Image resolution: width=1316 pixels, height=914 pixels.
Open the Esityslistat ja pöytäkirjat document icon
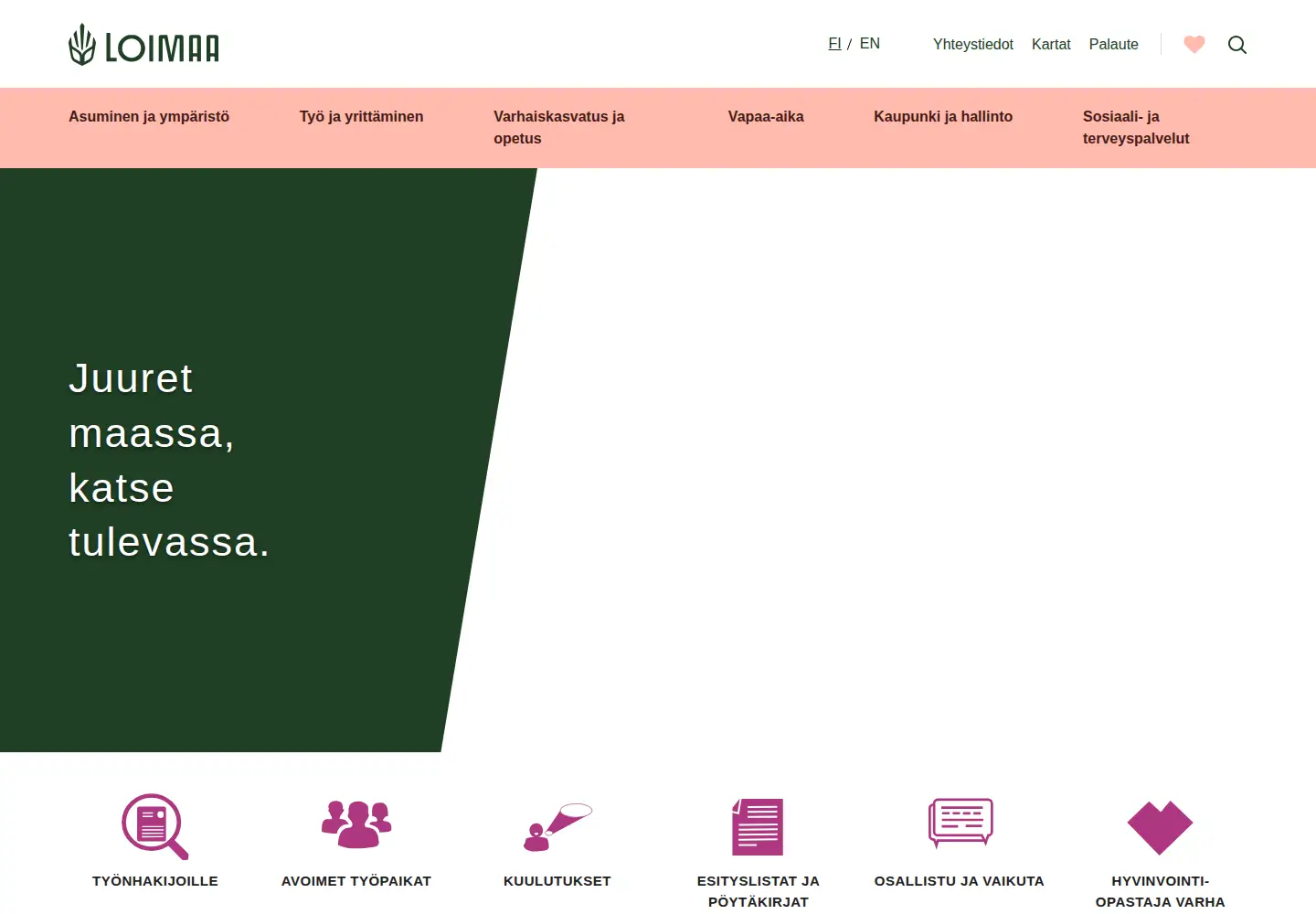tap(758, 827)
